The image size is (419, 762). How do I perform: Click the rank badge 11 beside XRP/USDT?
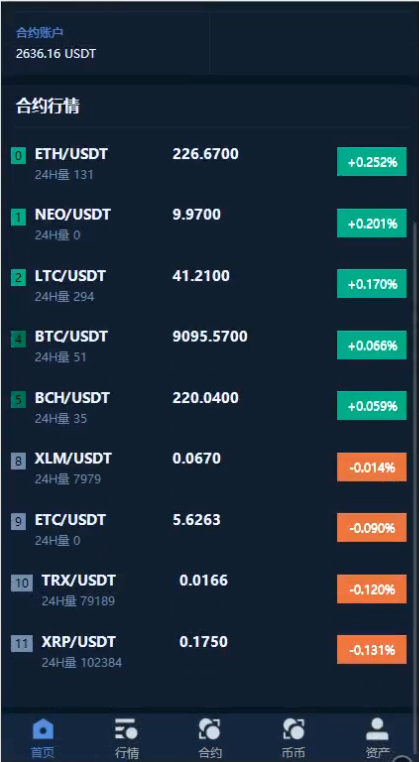[x=22, y=644]
